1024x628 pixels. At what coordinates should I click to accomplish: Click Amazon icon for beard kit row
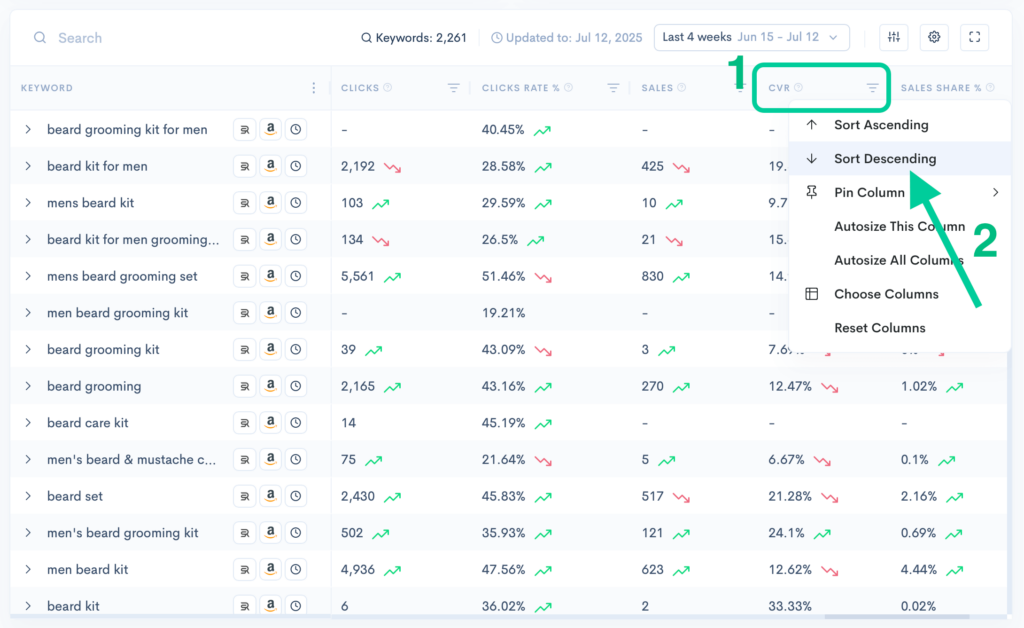click(270, 606)
